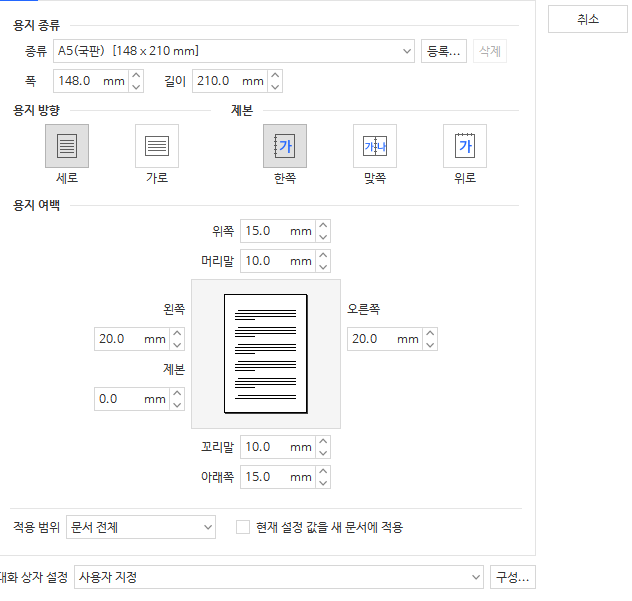The image size is (632, 601).
Task: Click the 왼쪽 margin input field
Action: [x=132, y=339]
